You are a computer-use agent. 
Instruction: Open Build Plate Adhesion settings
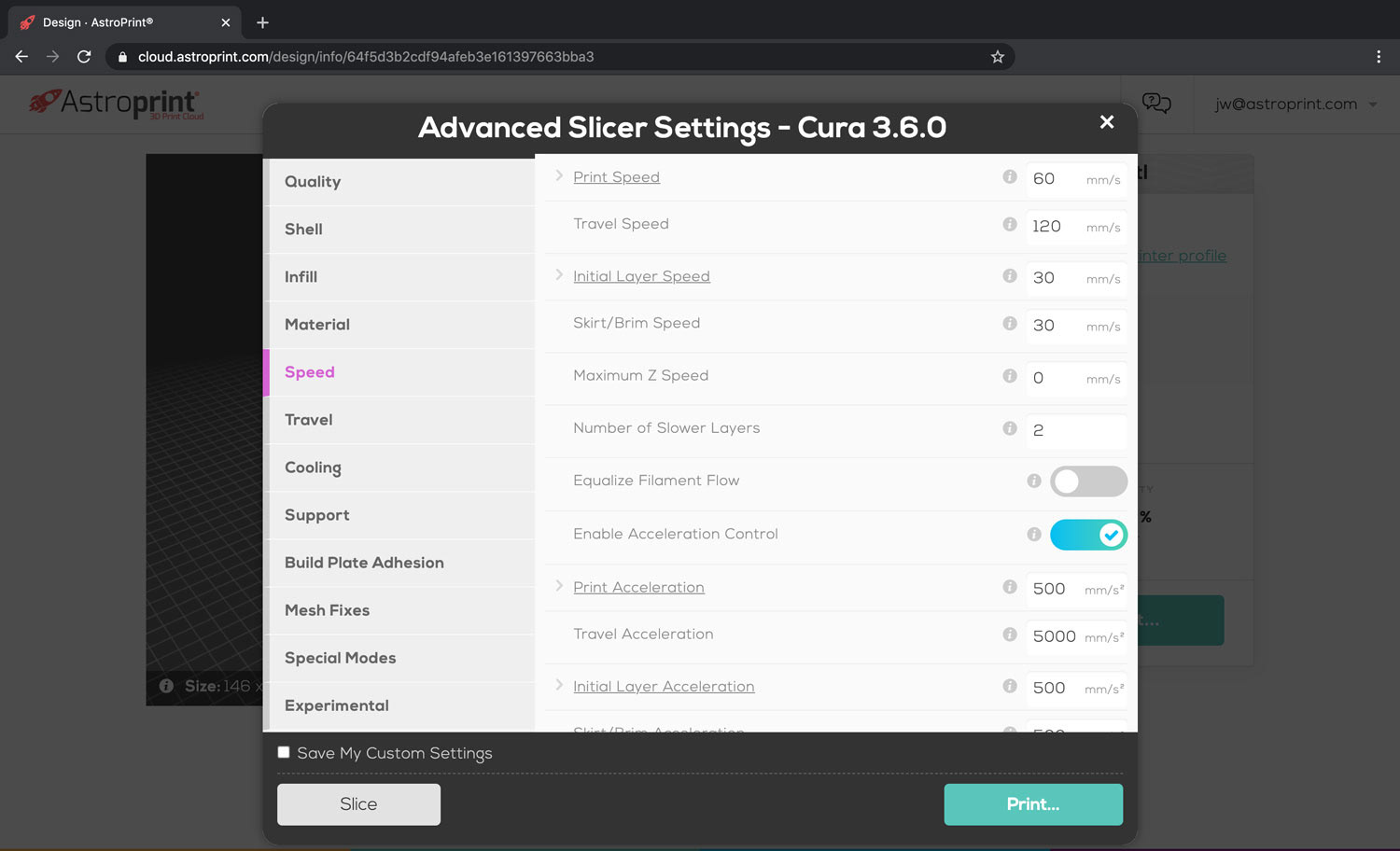click(x=401, y=563)
